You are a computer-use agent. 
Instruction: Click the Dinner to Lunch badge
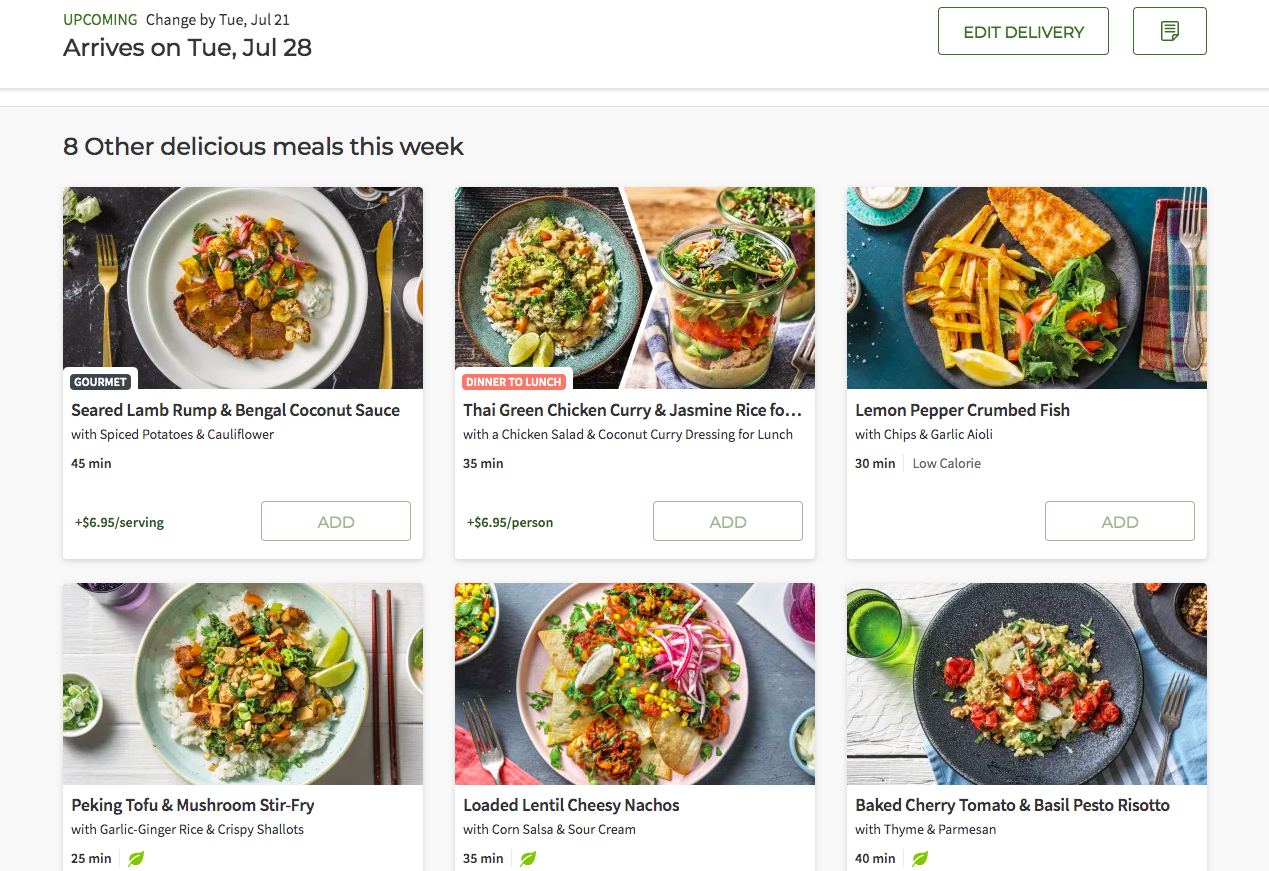tap(513, 382)
